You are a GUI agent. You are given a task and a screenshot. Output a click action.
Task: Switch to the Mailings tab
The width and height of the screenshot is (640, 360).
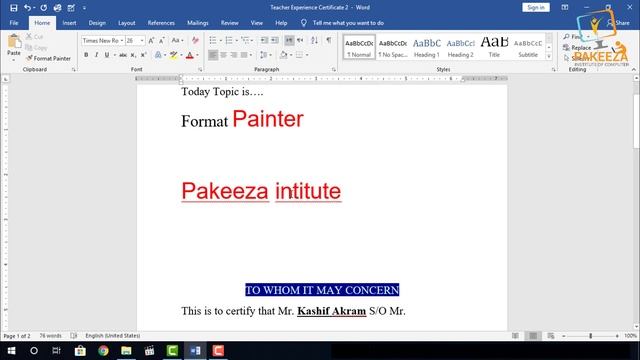(x=198, y=23)
